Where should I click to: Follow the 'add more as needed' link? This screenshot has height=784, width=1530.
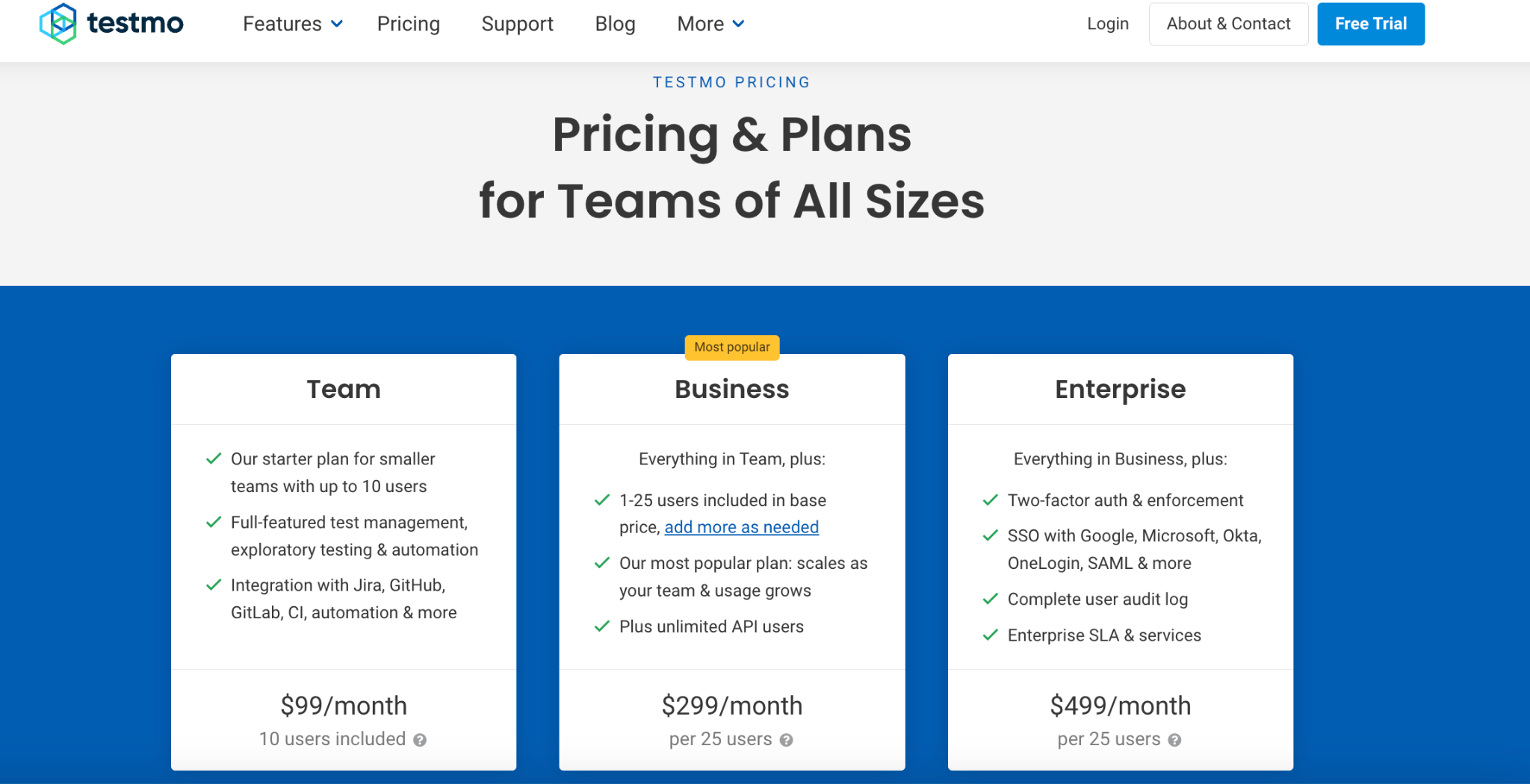741,527
